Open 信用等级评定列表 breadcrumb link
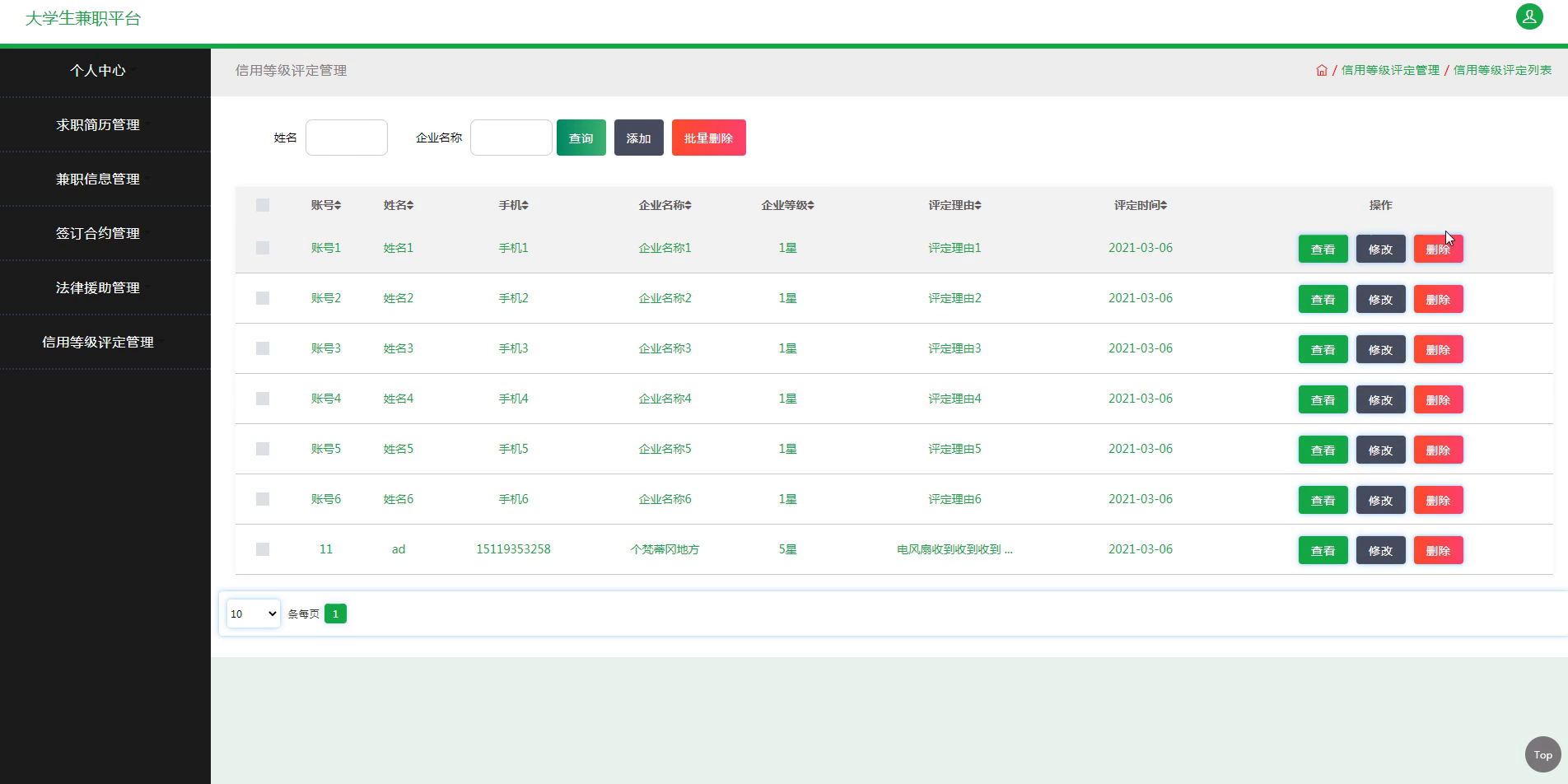Image resolution: width=1568 pixels, height=784 pixels. [1502, 70]
